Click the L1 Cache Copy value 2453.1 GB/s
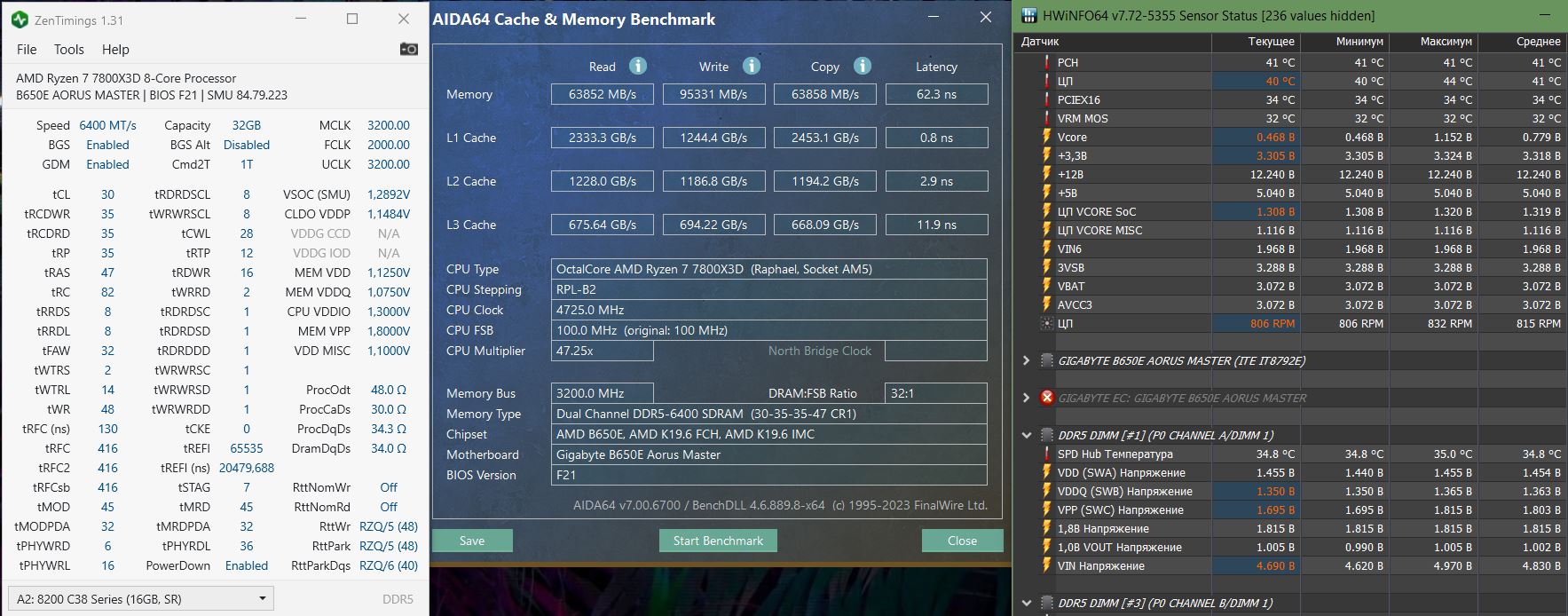 tap(825, 138)
